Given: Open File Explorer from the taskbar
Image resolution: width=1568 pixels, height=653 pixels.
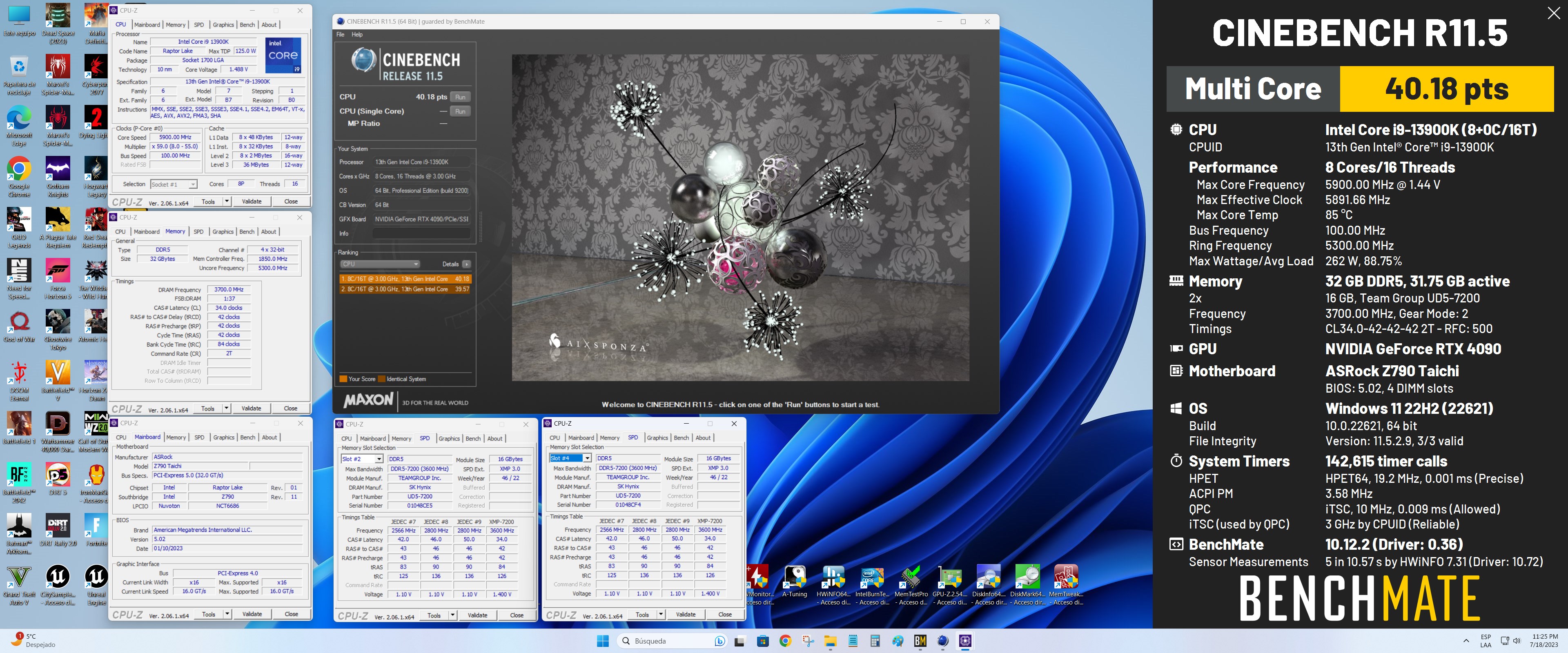Looking at the screenshot, I should coord(830,640).
